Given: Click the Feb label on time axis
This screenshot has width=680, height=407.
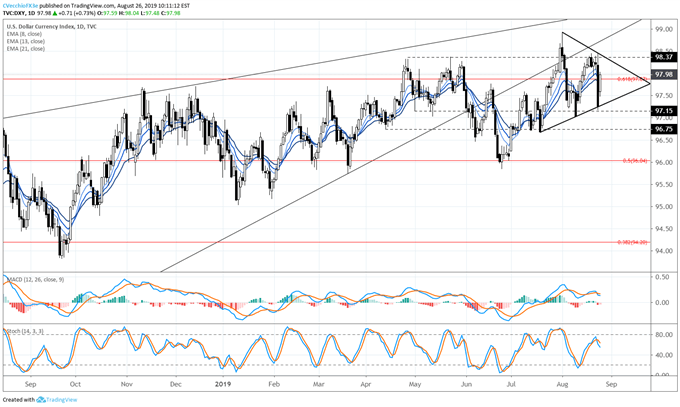Looking at the screenshot, I should pyautogui.click(x=274, y=384).
